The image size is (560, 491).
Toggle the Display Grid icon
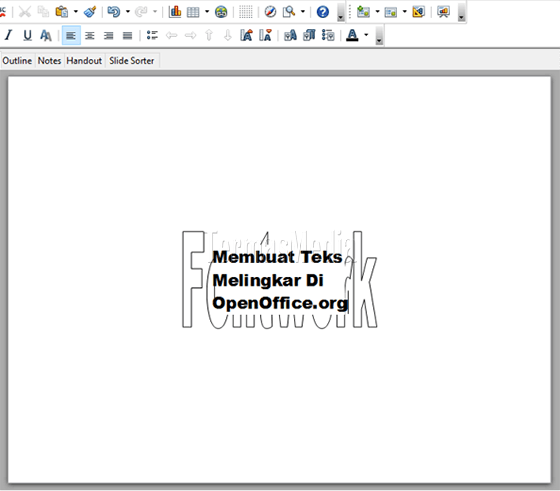point(246,12)
